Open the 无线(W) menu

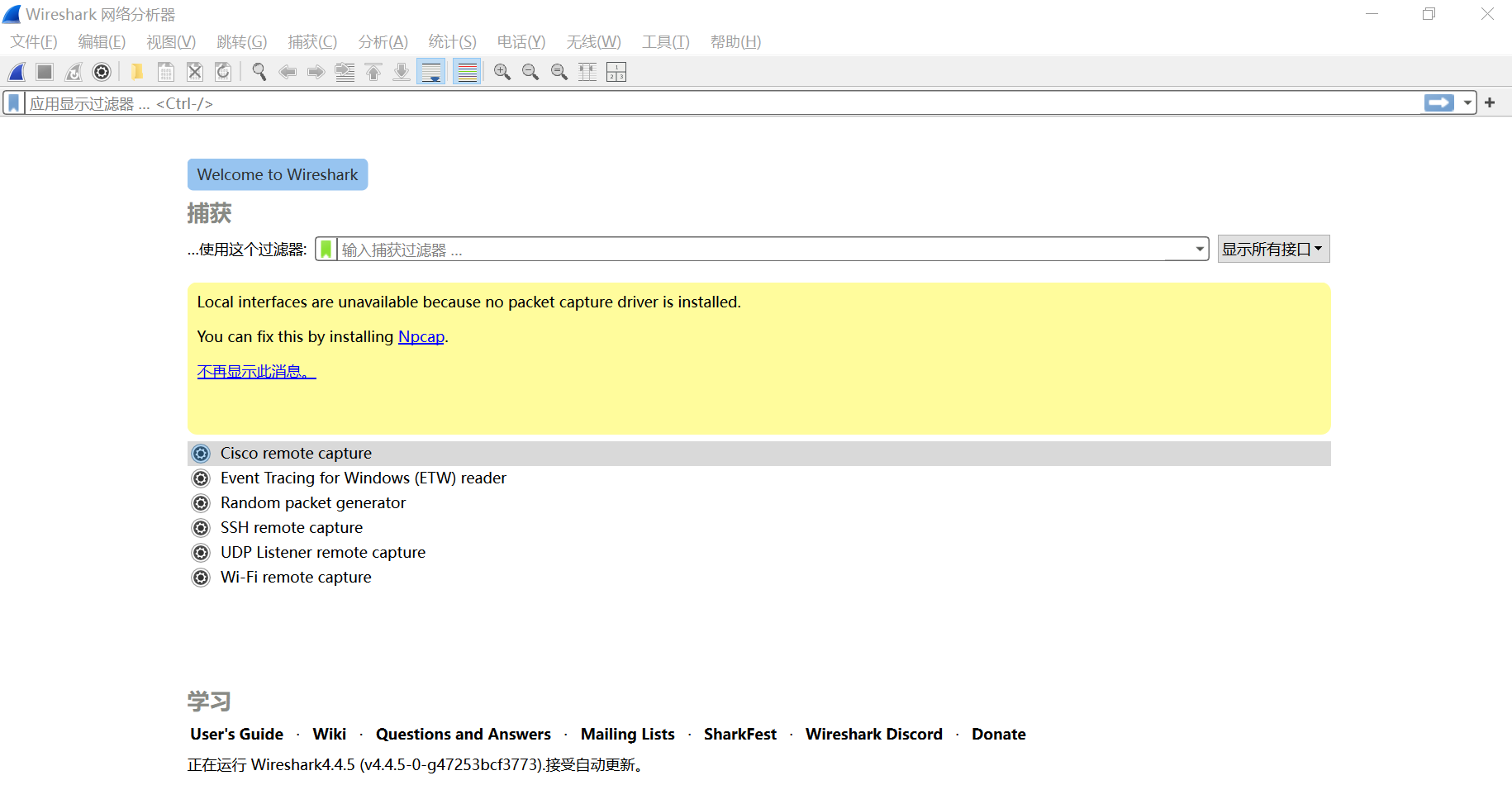pos(593,42)
